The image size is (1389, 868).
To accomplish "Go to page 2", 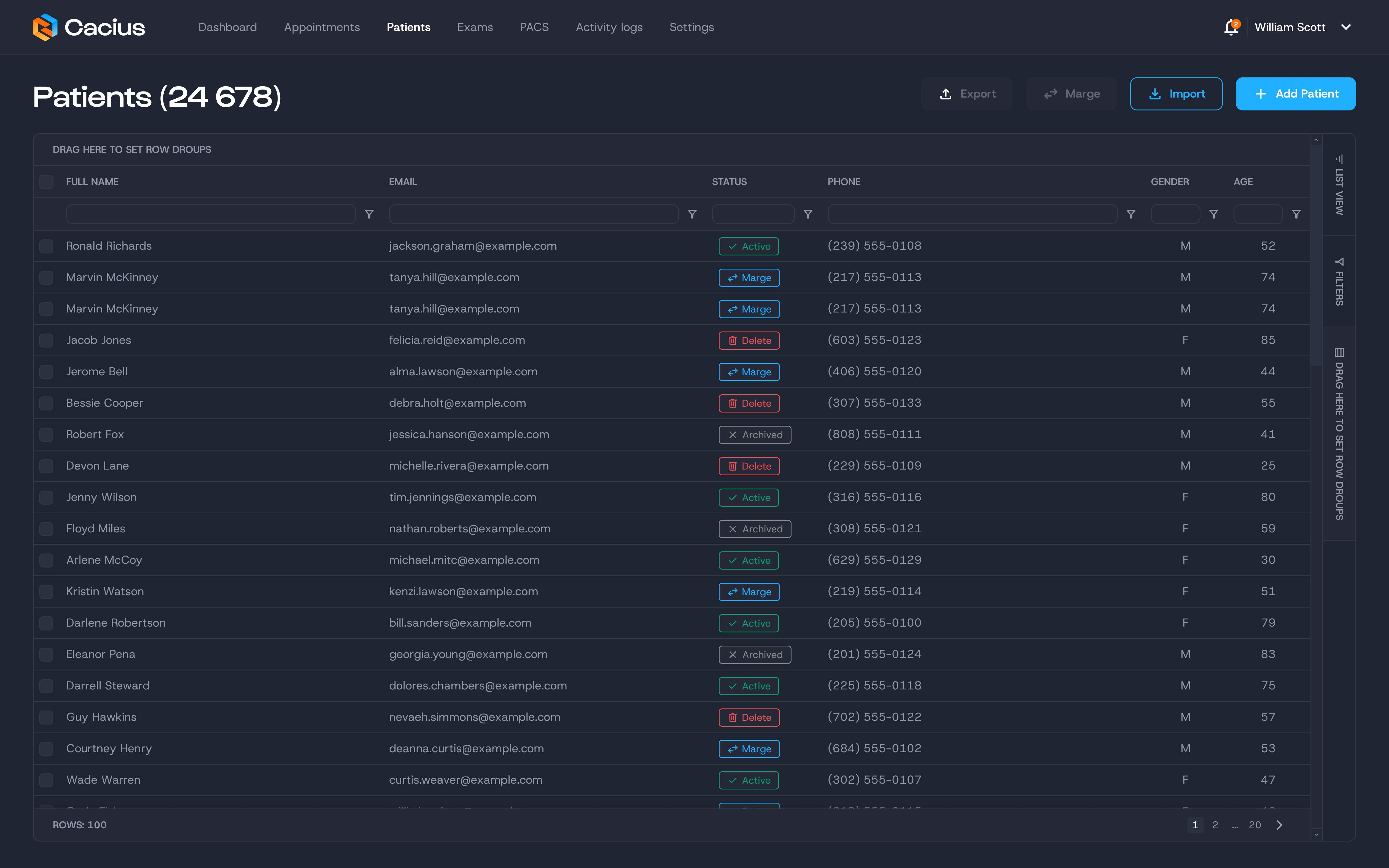I will (x=1215, y=825).
